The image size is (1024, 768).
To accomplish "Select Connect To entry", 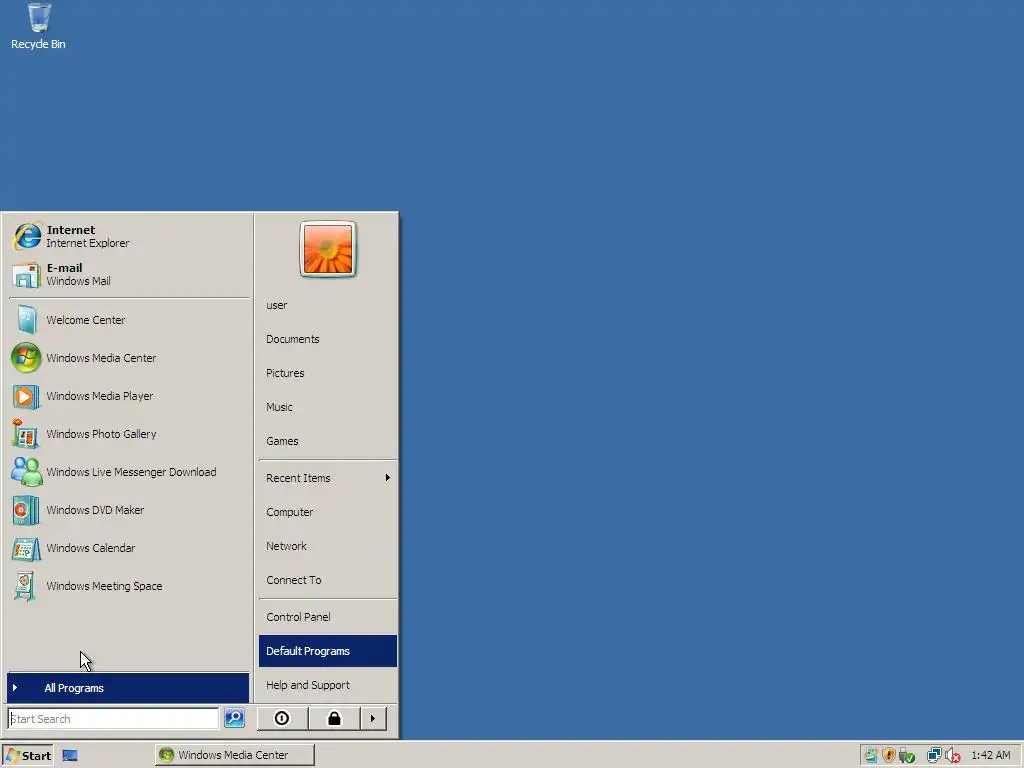I will pos(328,580).
